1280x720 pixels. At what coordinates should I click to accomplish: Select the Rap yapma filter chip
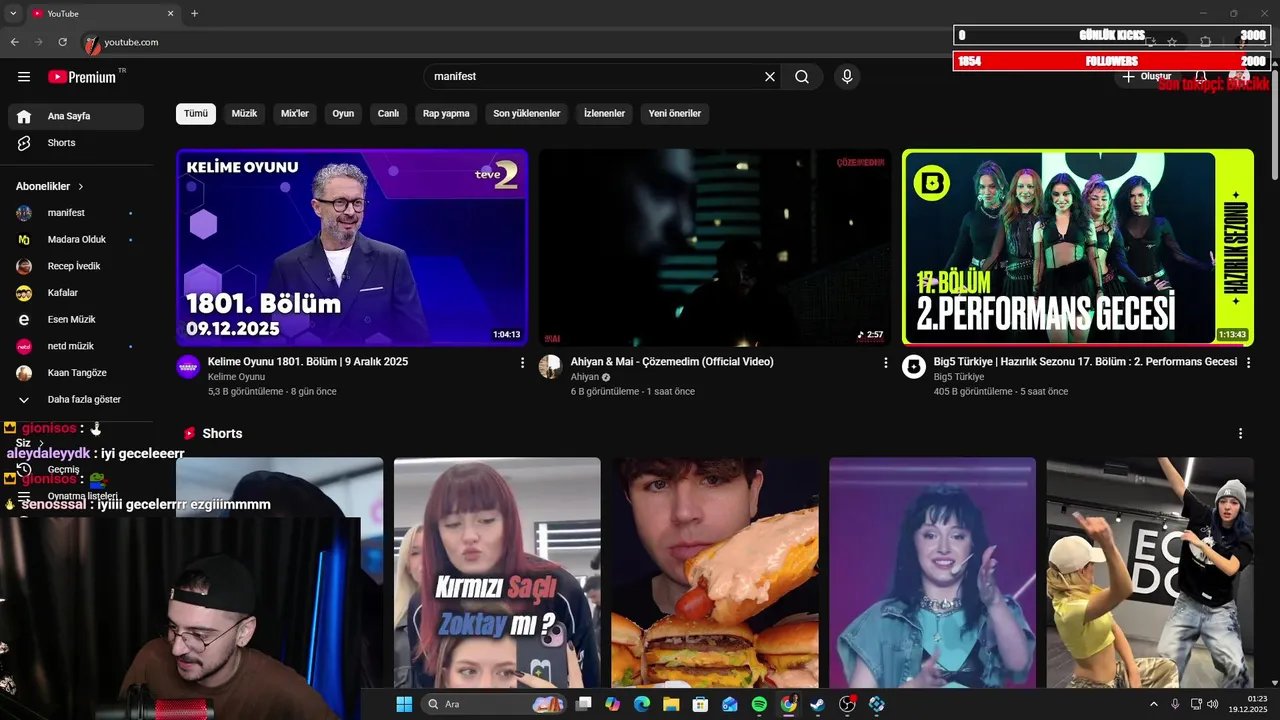pyautogui.click(x=446, y=114)
